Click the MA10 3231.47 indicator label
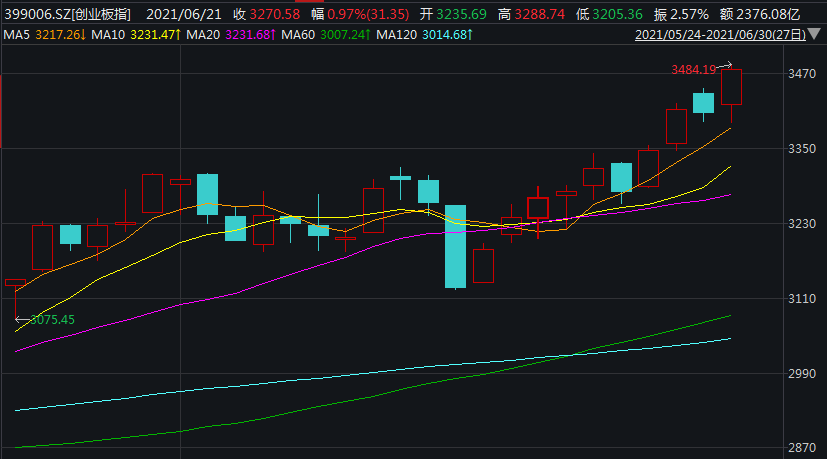This screenshot has width=827, height=459. click(x=136, y=35)
